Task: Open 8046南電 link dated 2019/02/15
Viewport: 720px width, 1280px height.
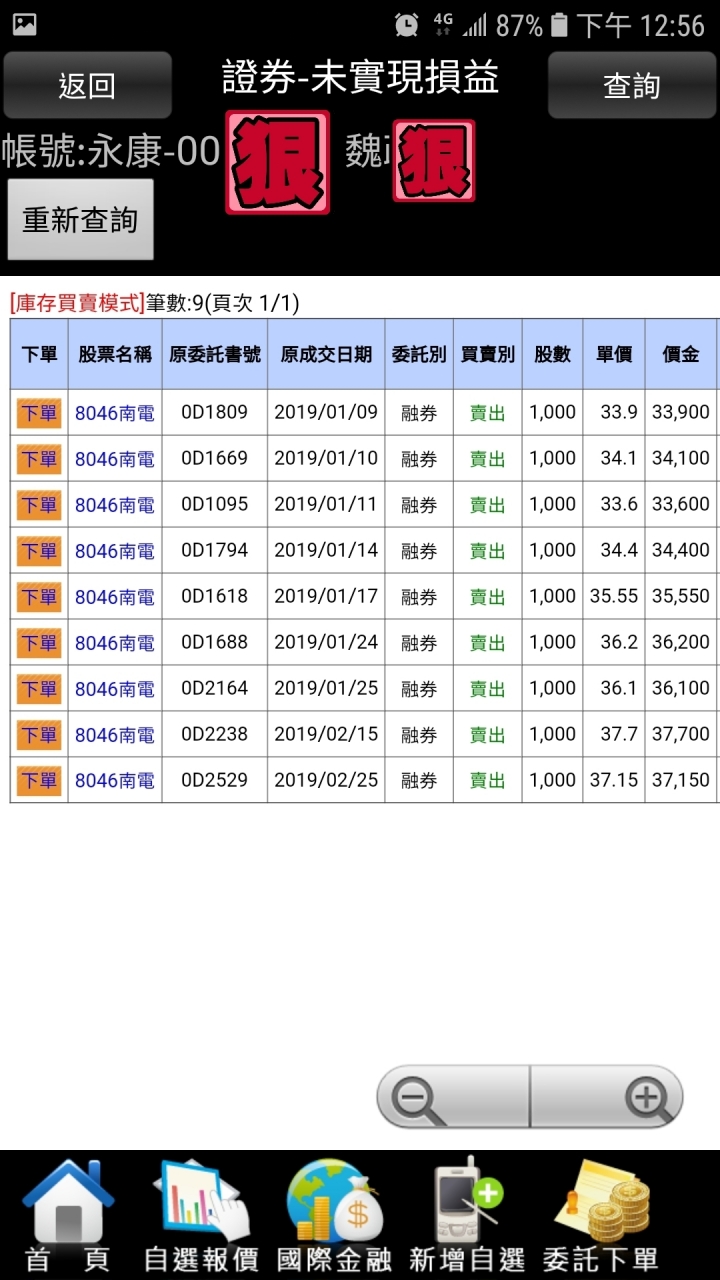Action: [115, 735]
